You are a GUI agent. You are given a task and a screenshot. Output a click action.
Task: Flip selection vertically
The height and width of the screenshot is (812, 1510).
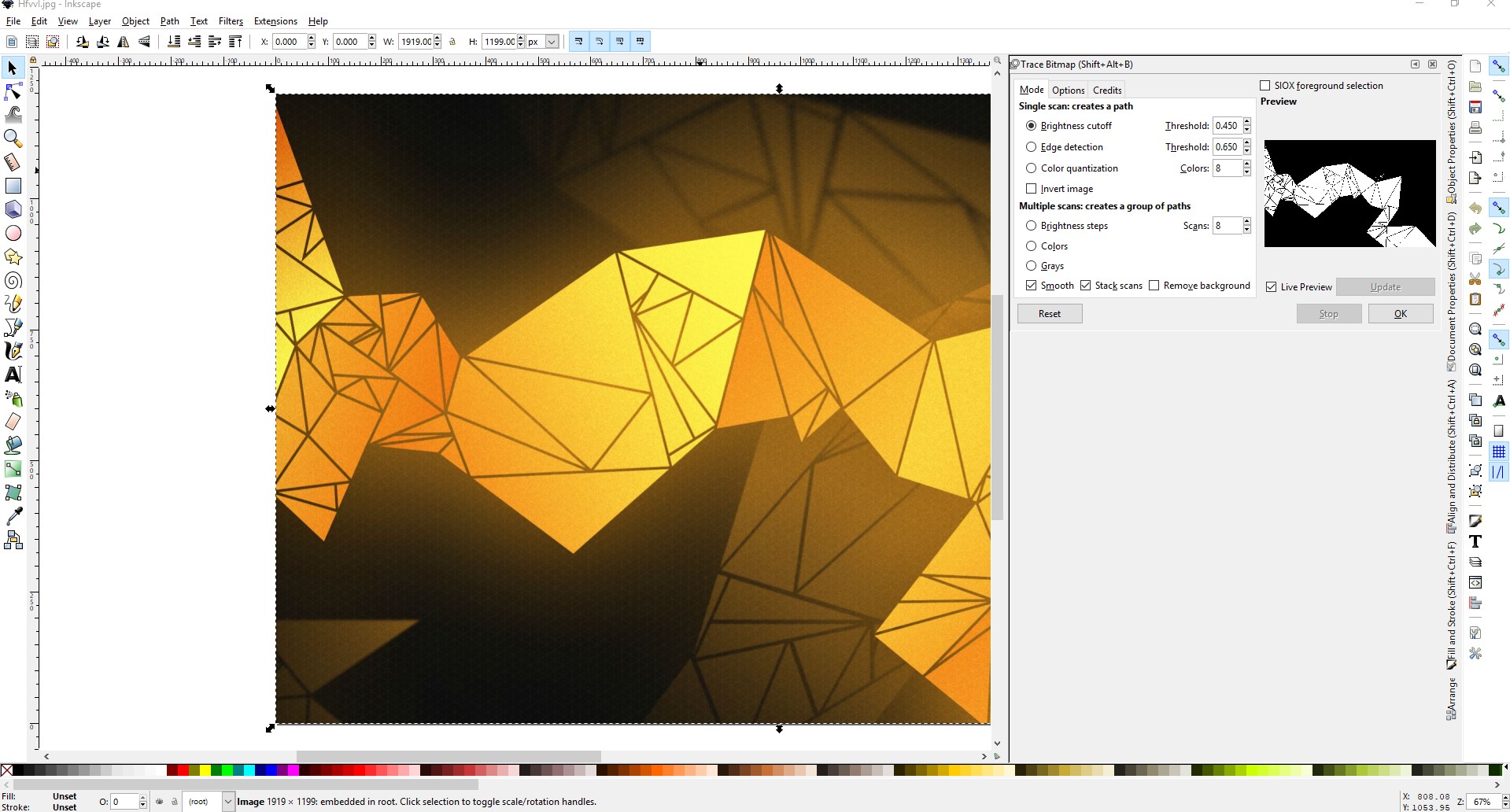[x=144, y=42]
